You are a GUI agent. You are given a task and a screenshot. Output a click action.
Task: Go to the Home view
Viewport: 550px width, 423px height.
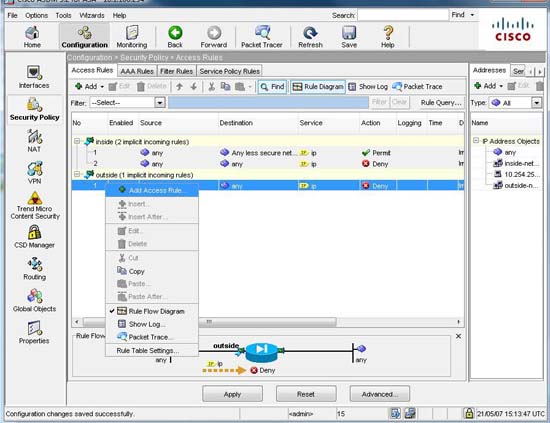coord(32,37)
